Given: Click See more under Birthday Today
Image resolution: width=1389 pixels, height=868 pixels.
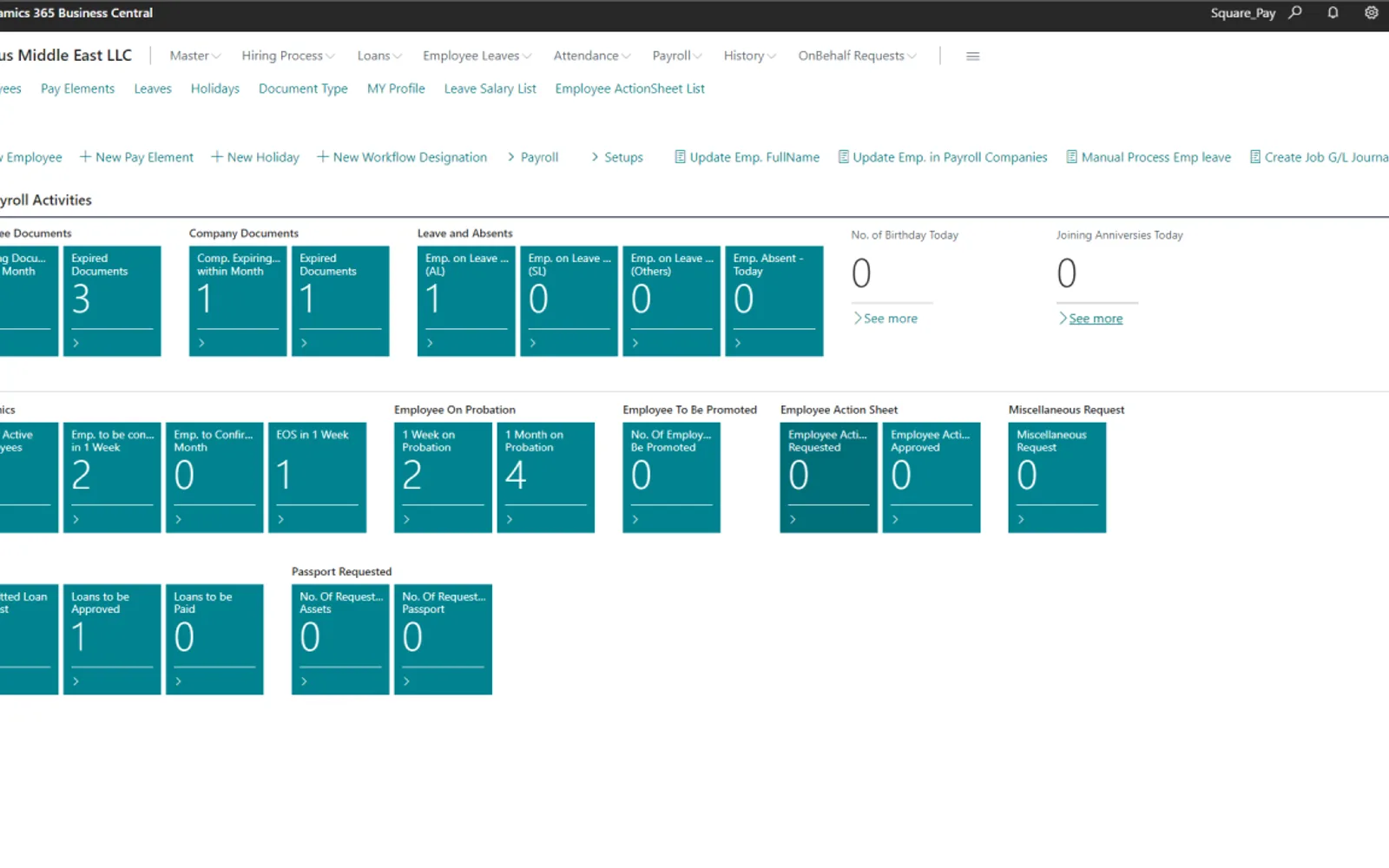Looking at the screenshot, I should [885, 319].
